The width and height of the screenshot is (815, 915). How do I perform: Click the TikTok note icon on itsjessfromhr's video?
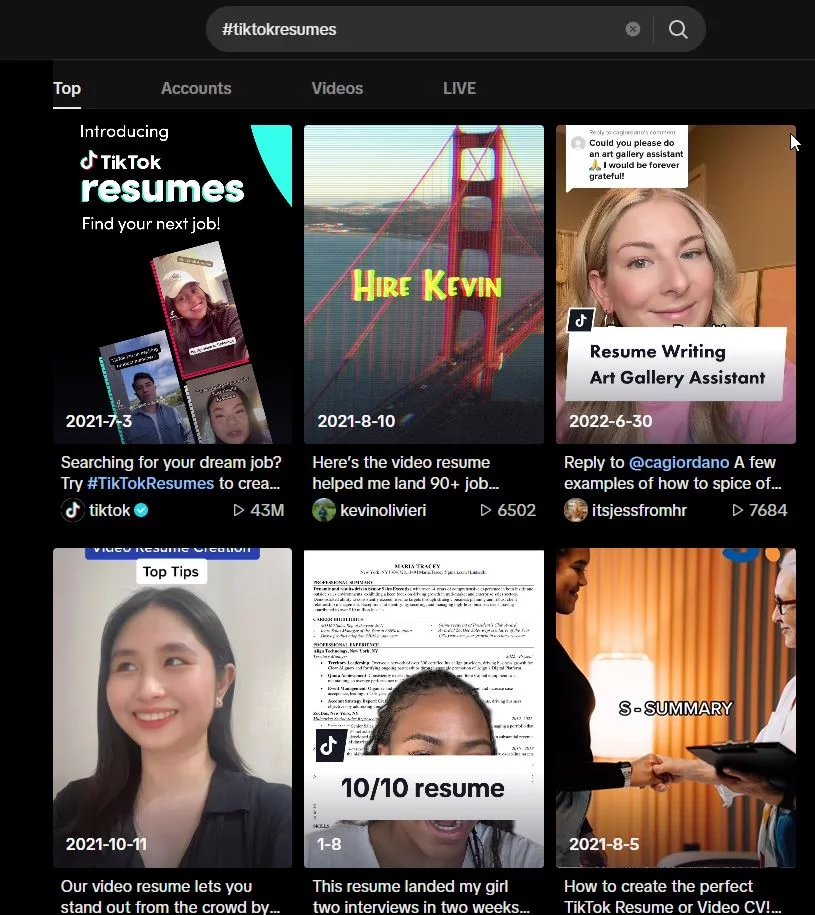pyautogui.click(x=580, y=321)
